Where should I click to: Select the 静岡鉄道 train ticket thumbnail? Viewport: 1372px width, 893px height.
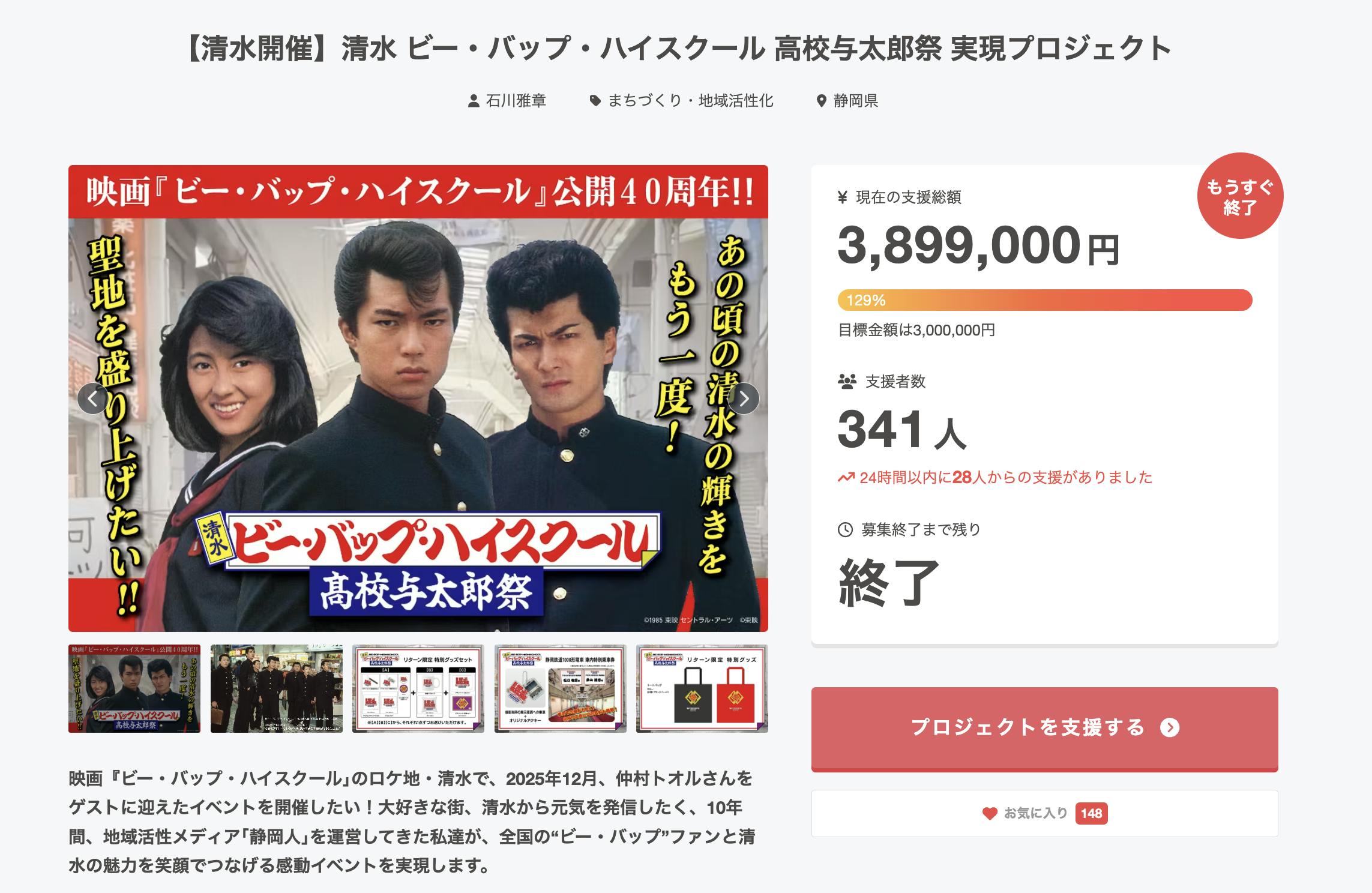tap(560, 688)
